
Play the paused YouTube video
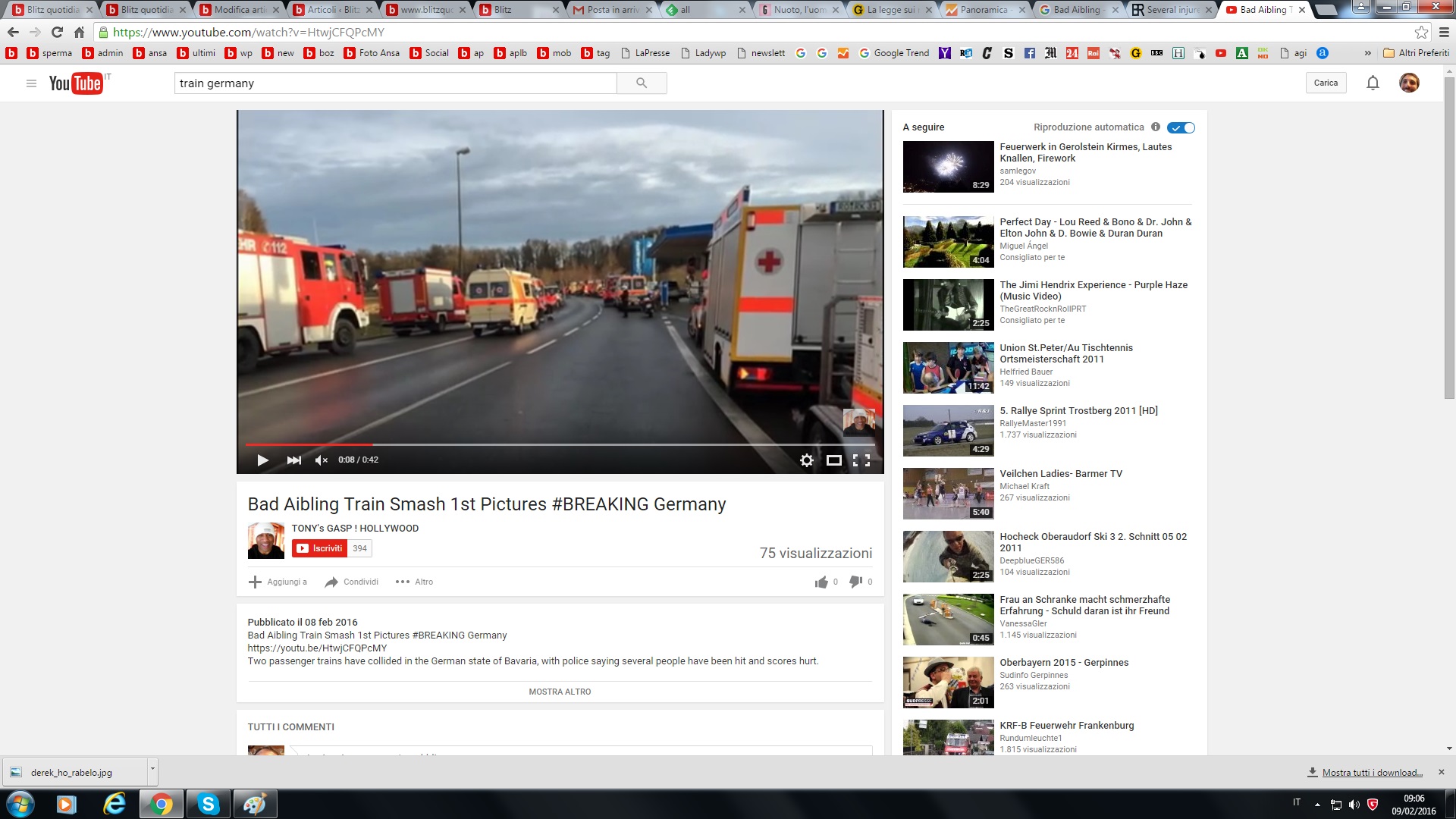click(x=263, y=460)
